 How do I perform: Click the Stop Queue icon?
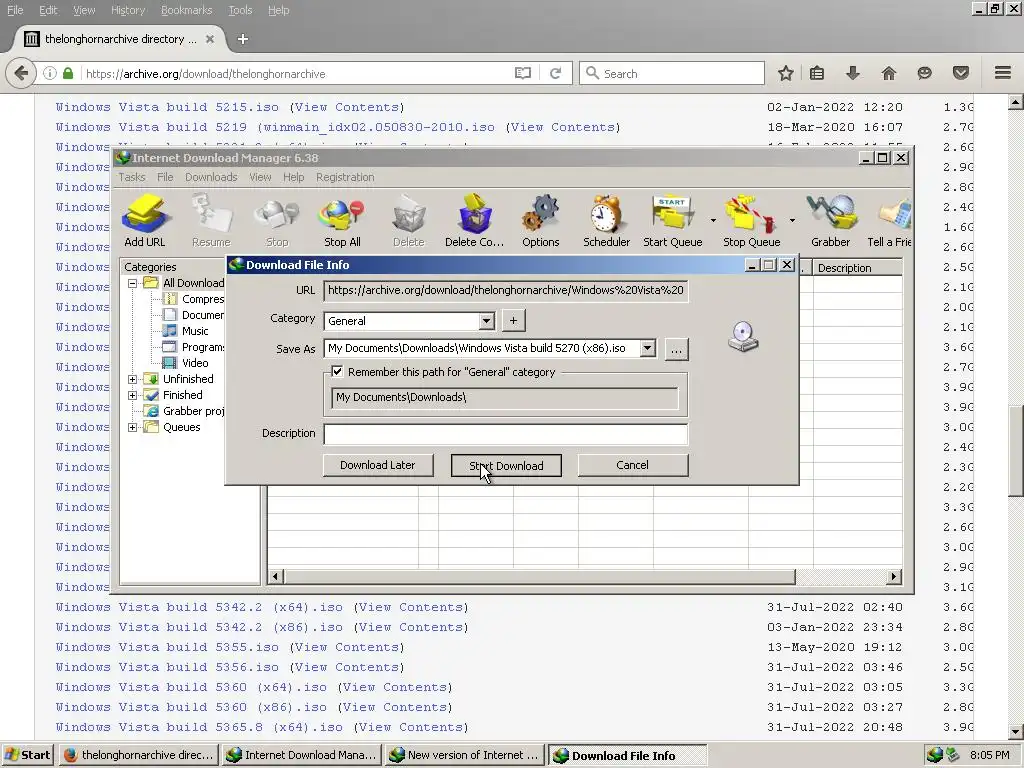pos(751,220)
